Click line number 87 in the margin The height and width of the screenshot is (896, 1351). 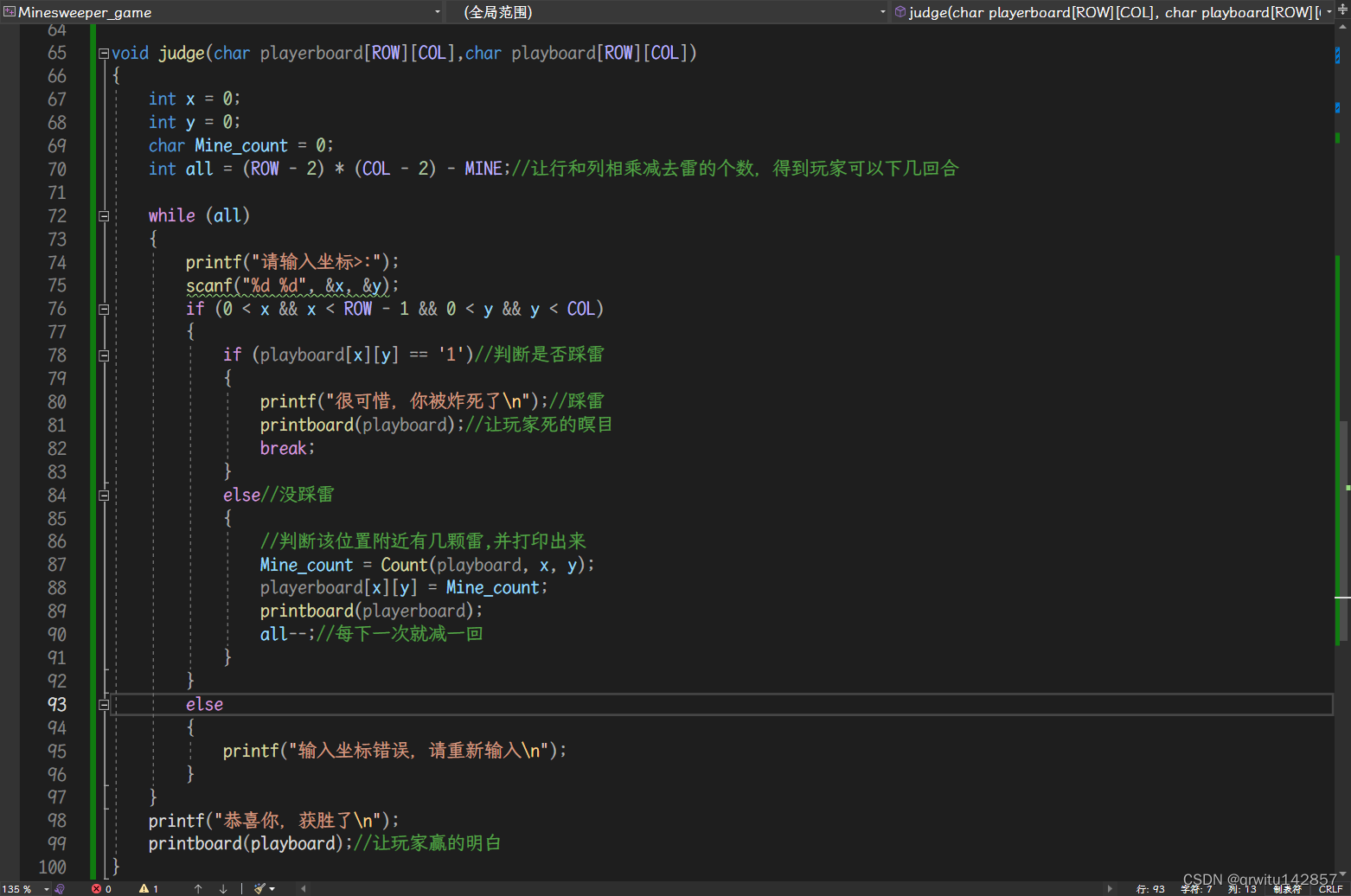tap(57, 565)
